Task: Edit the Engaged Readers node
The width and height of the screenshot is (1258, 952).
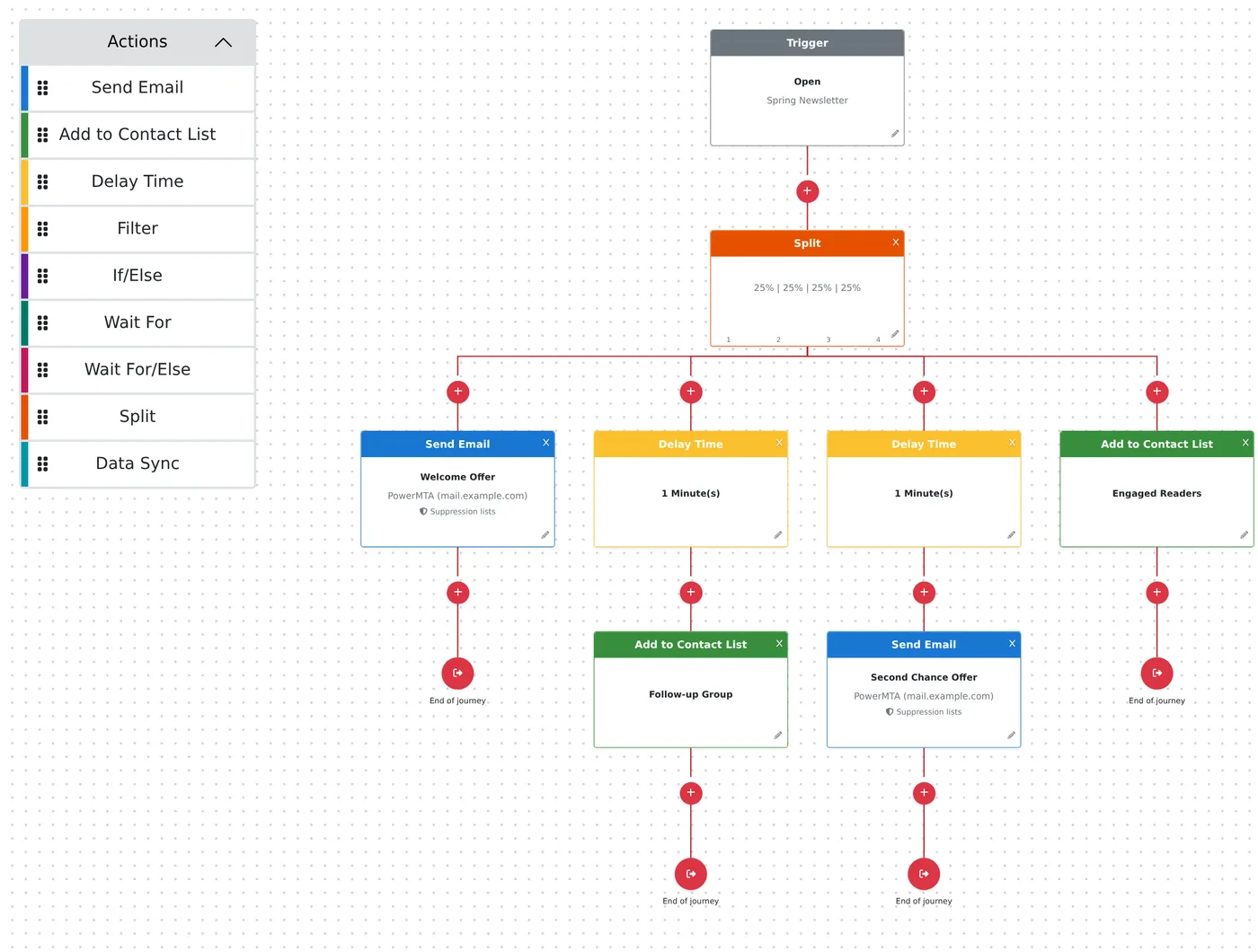Action: [1244, 535]
